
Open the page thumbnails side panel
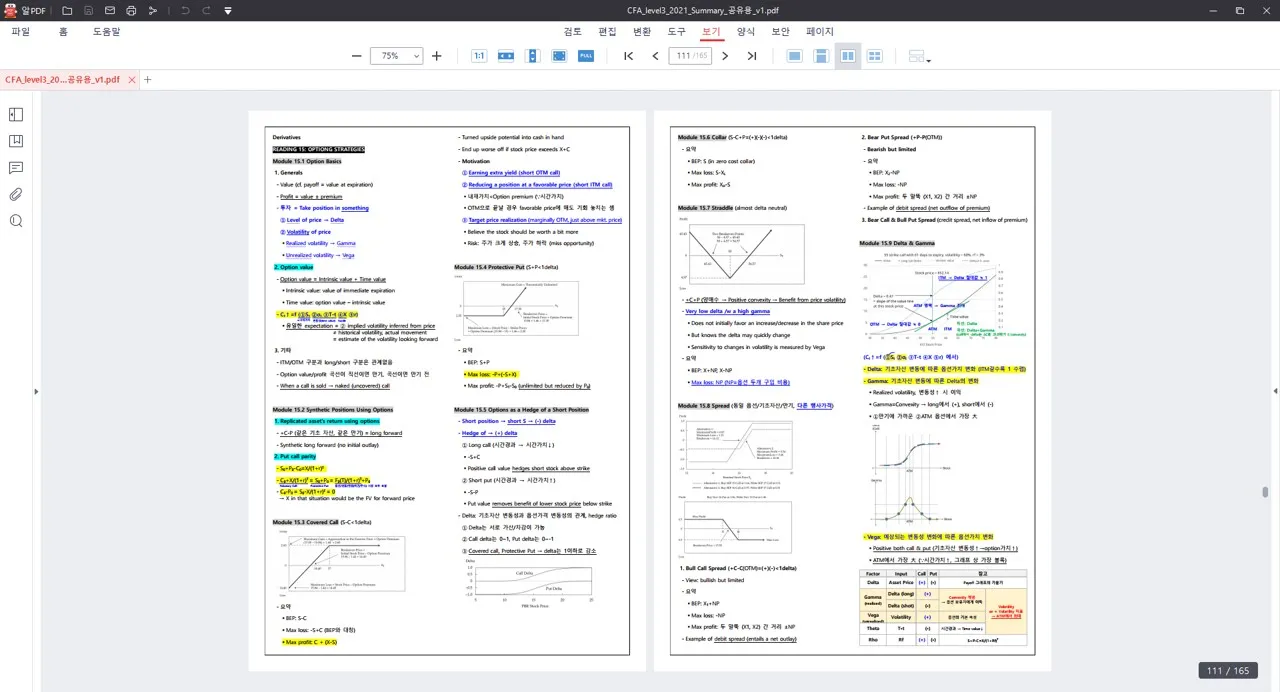click(16, 115)
